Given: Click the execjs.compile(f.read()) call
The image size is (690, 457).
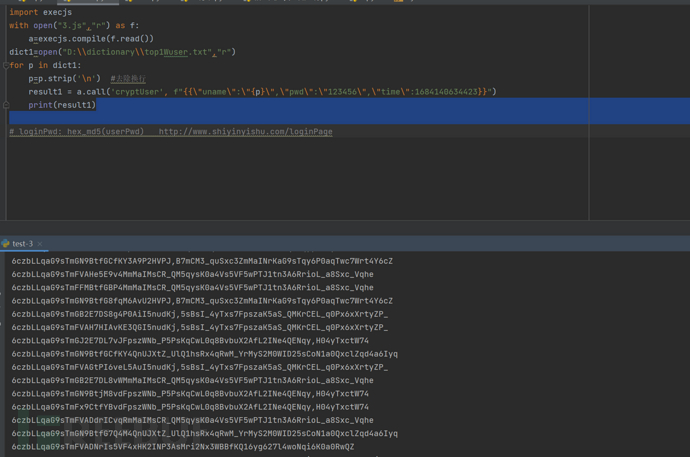Looking at the screenshot, I should tap(94, 39).
